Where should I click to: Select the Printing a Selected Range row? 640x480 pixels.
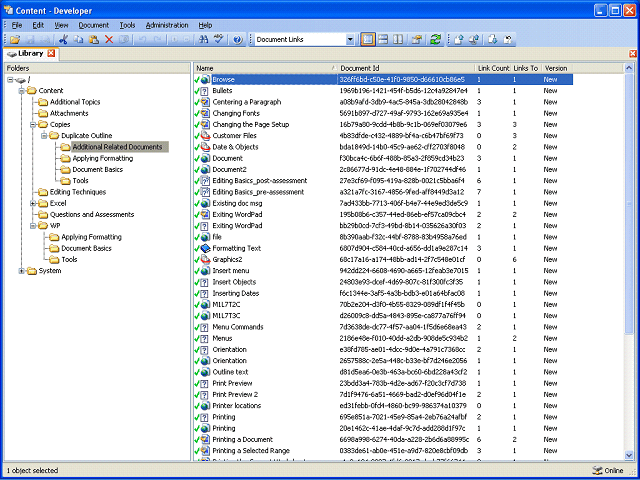click(x=384, y=451)
